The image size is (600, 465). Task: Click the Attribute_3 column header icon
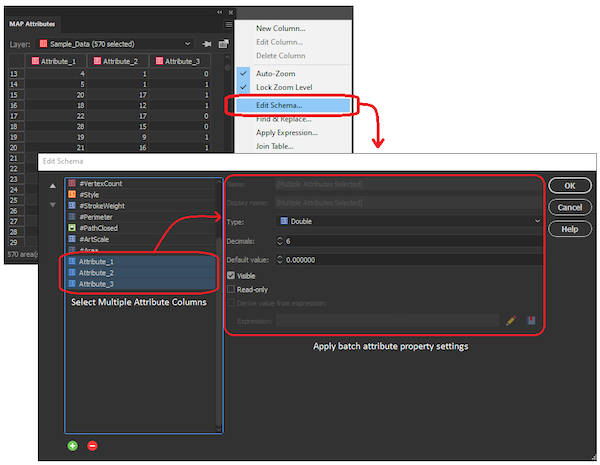[159, 61]
